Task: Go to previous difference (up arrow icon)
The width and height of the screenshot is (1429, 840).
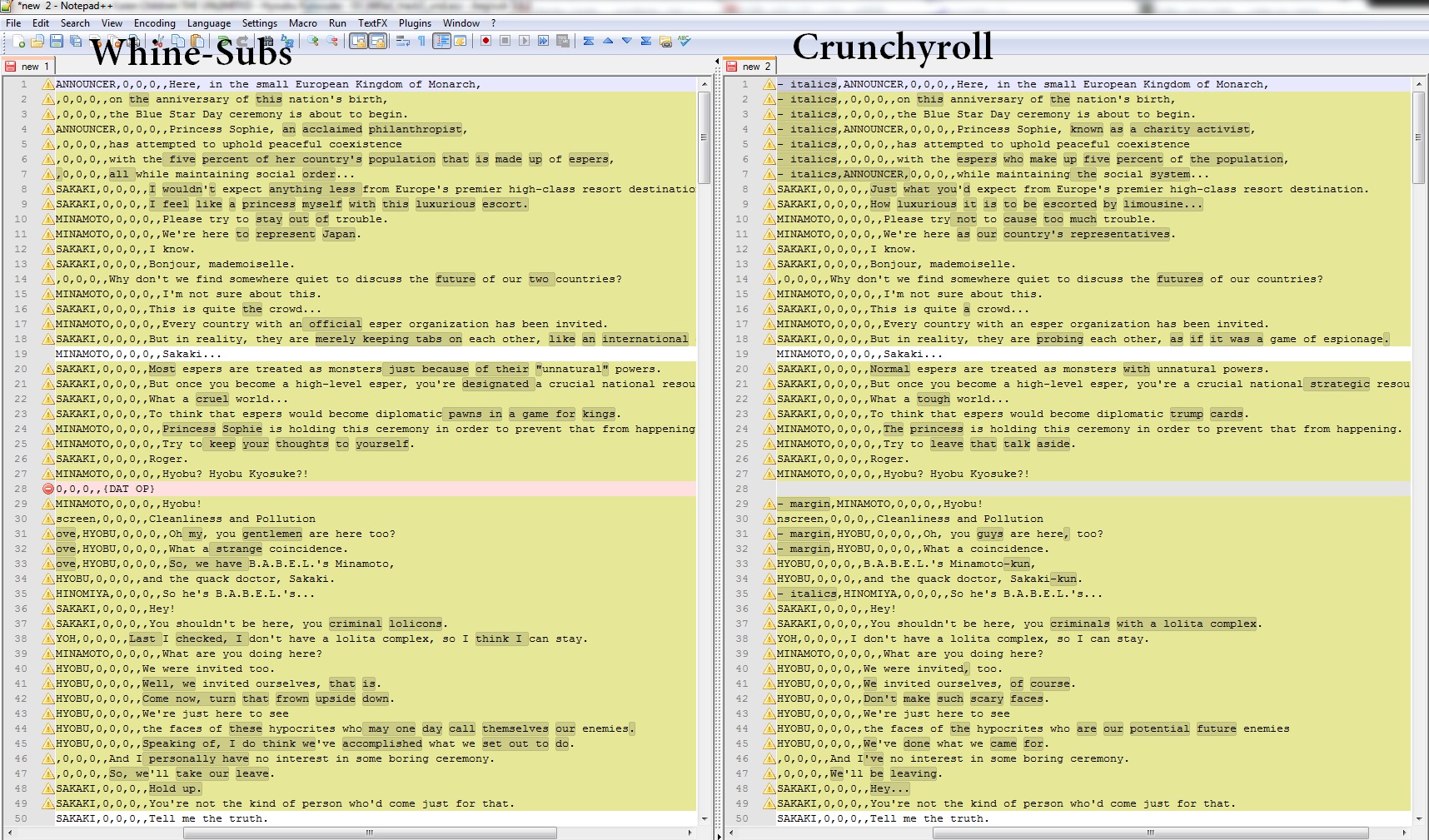Action: 608,41
